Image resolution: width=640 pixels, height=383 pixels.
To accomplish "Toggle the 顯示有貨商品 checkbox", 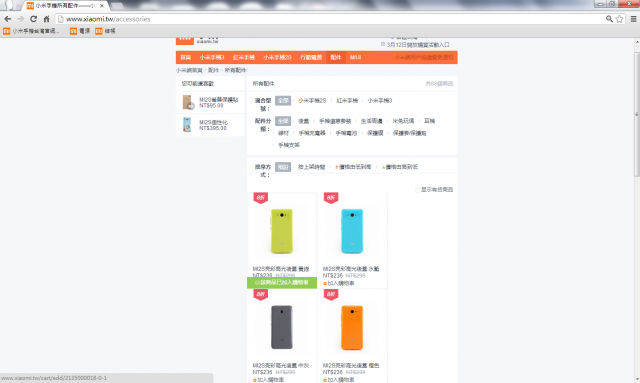I will (x=417, y=190).
